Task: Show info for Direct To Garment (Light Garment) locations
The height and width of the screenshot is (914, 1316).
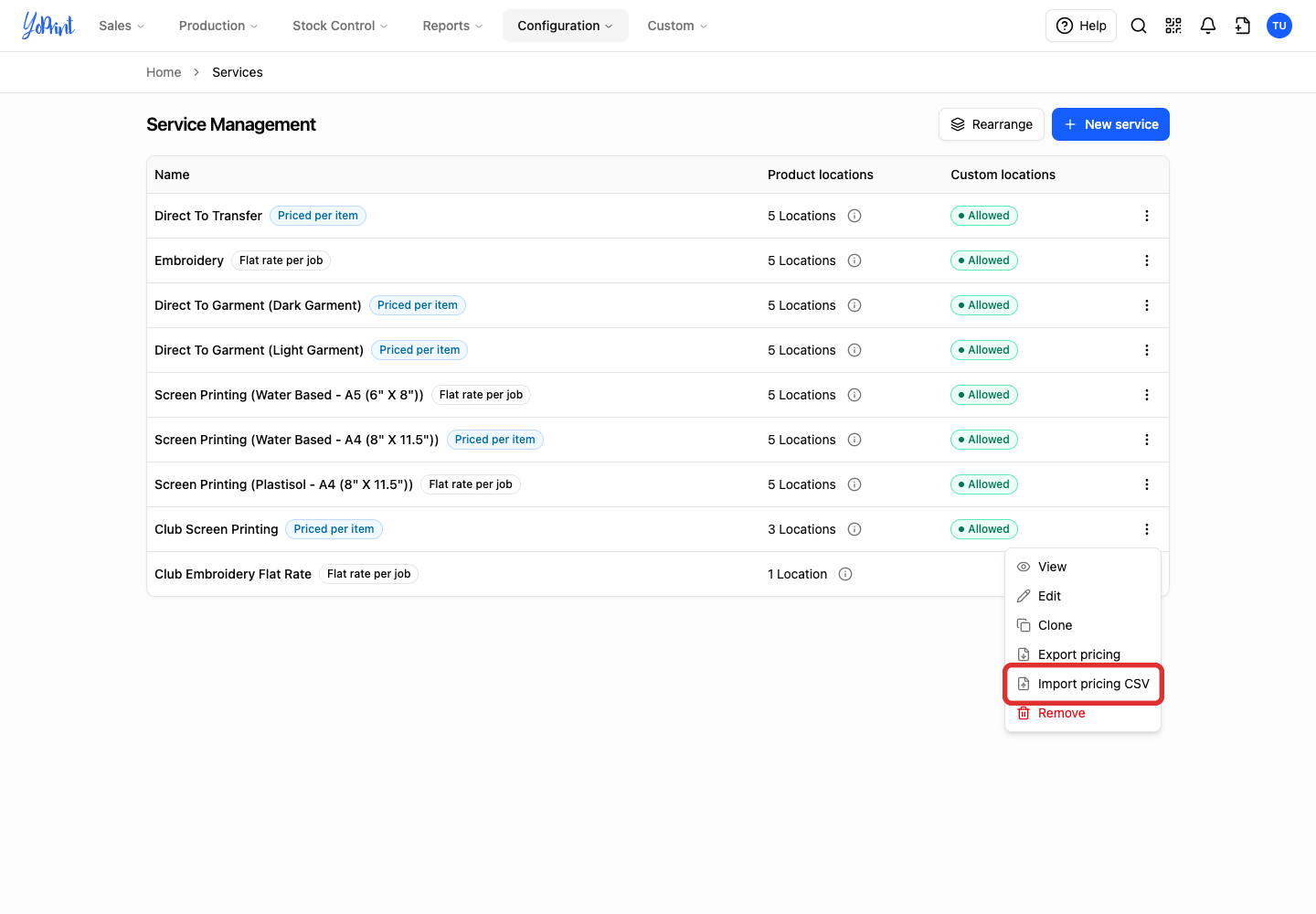Action: pos(854,350)
